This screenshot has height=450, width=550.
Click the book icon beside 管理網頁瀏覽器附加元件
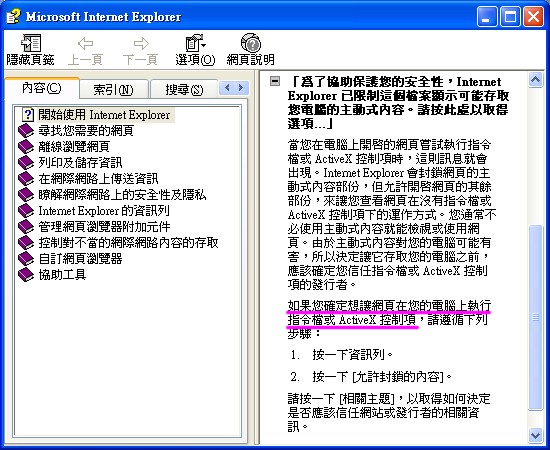tap(26, 227)
